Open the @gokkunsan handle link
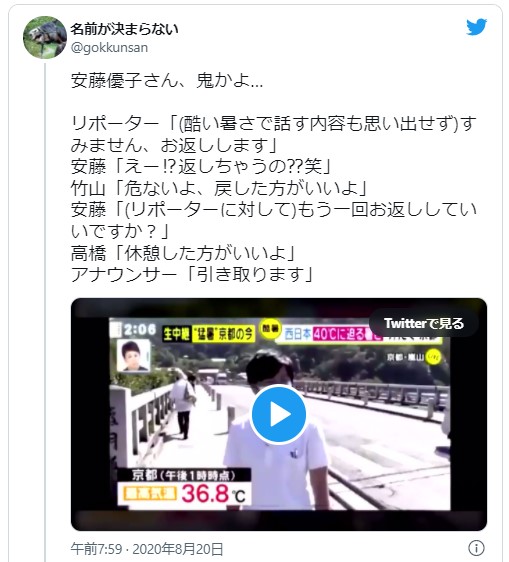 pos(109,48)
